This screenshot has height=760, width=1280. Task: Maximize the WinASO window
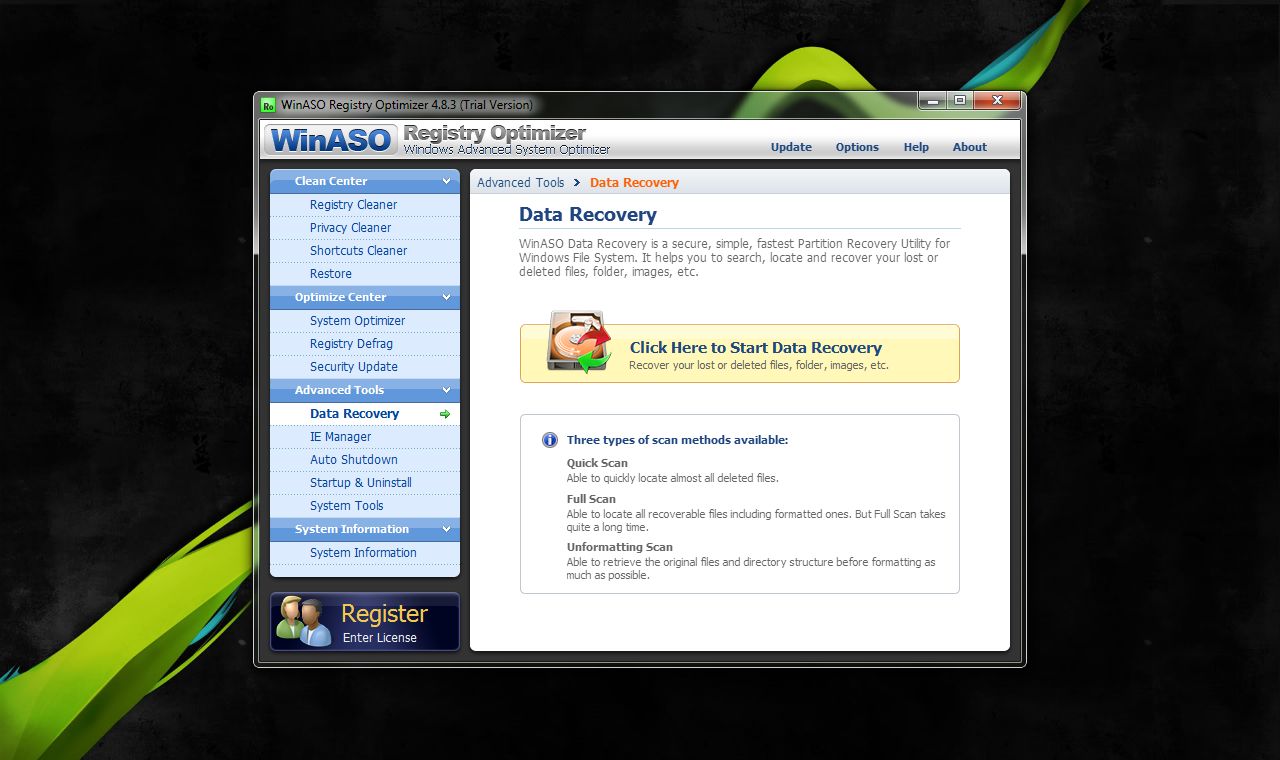(959, 100)
